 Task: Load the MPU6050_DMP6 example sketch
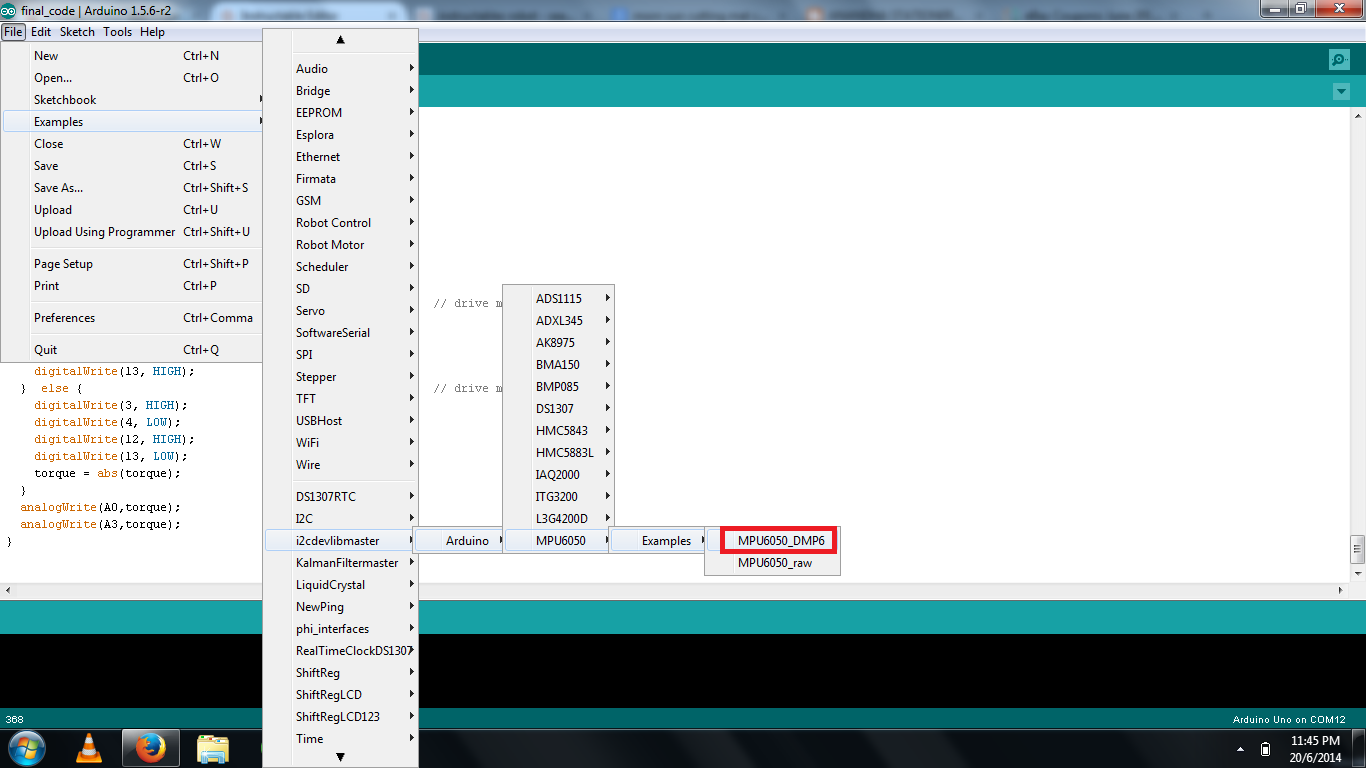click(773, 541)
